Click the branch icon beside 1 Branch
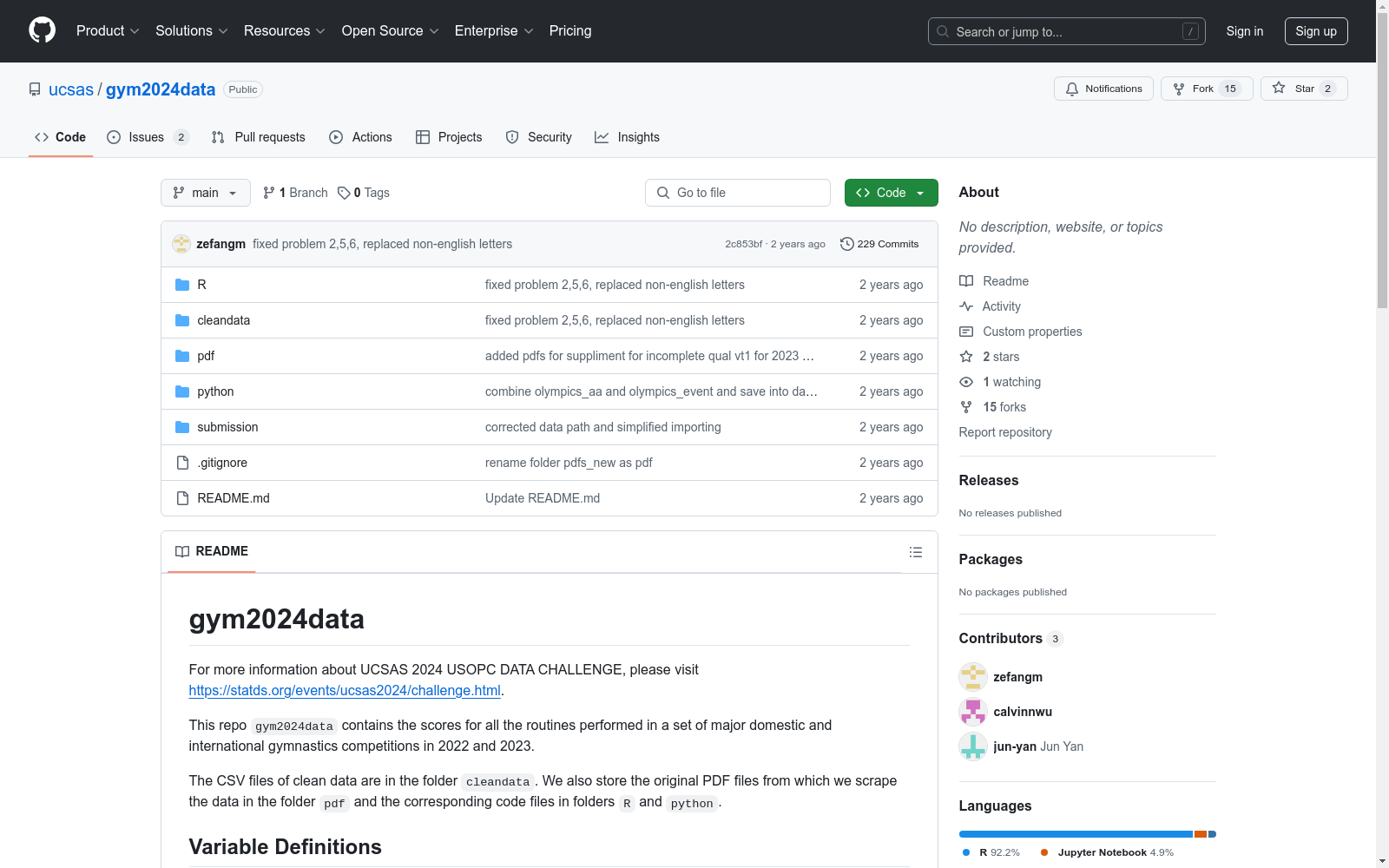Screen dimensions: 1389x868 pos(269,193)
